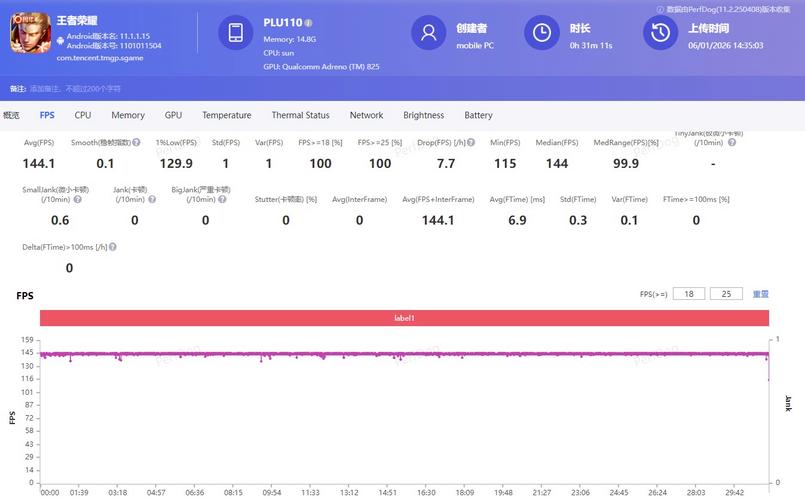Click the Drop(FPS) value 7.7
This screenshot has height=500, width=805.
446,163
